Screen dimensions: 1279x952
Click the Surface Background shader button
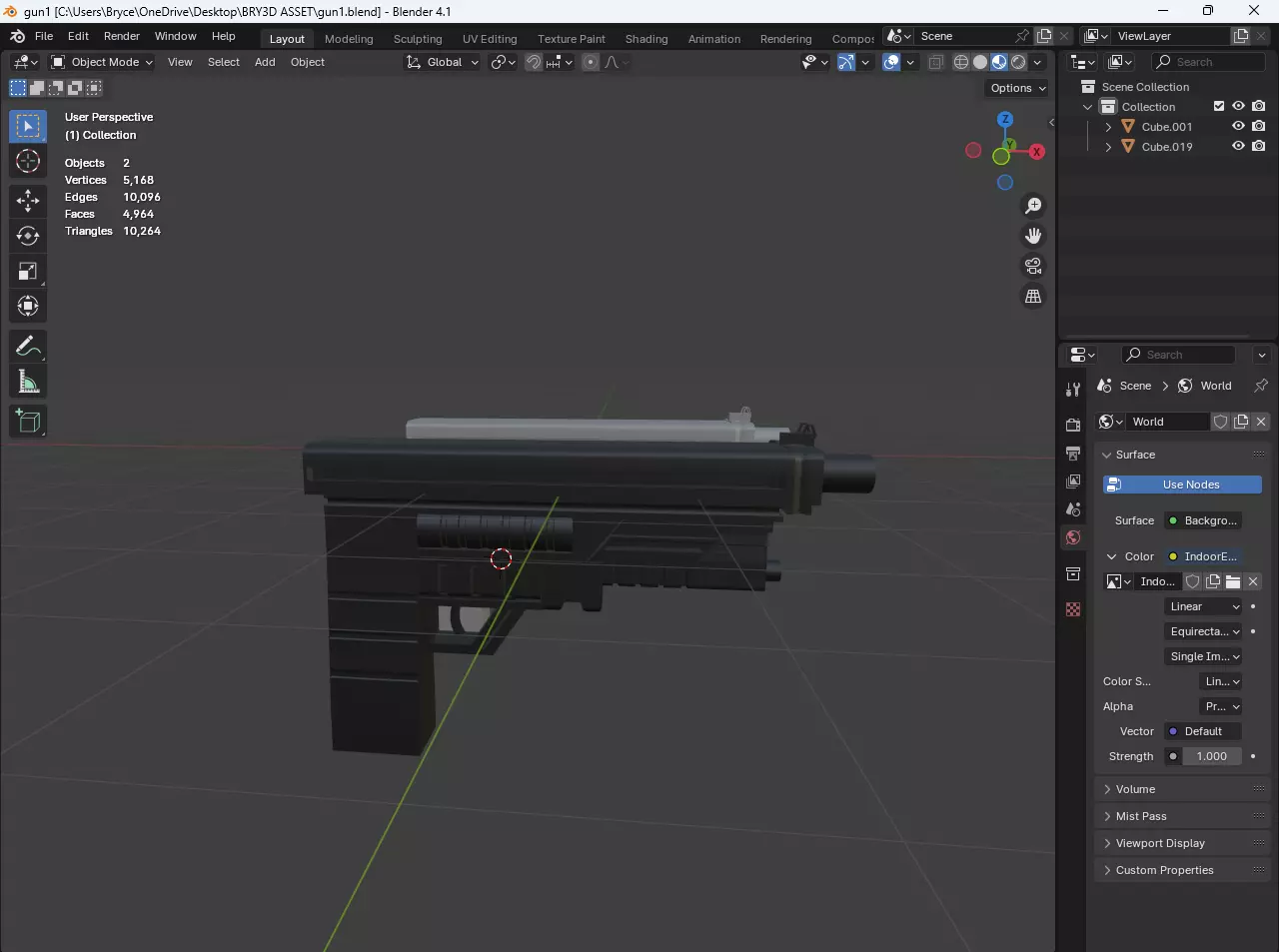[x=1203, y=520]
